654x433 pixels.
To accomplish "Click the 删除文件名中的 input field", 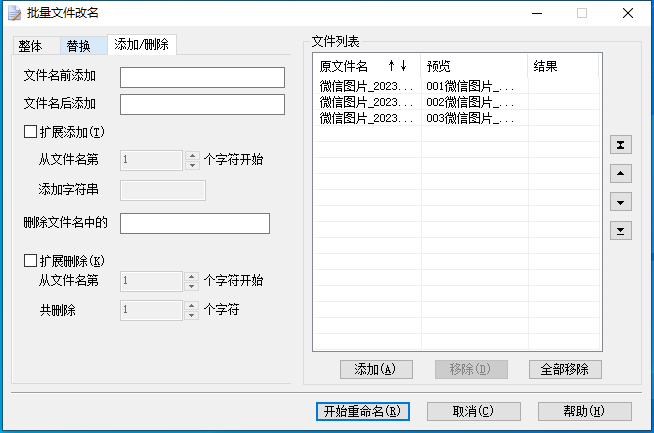I will (x=195, y=223).
